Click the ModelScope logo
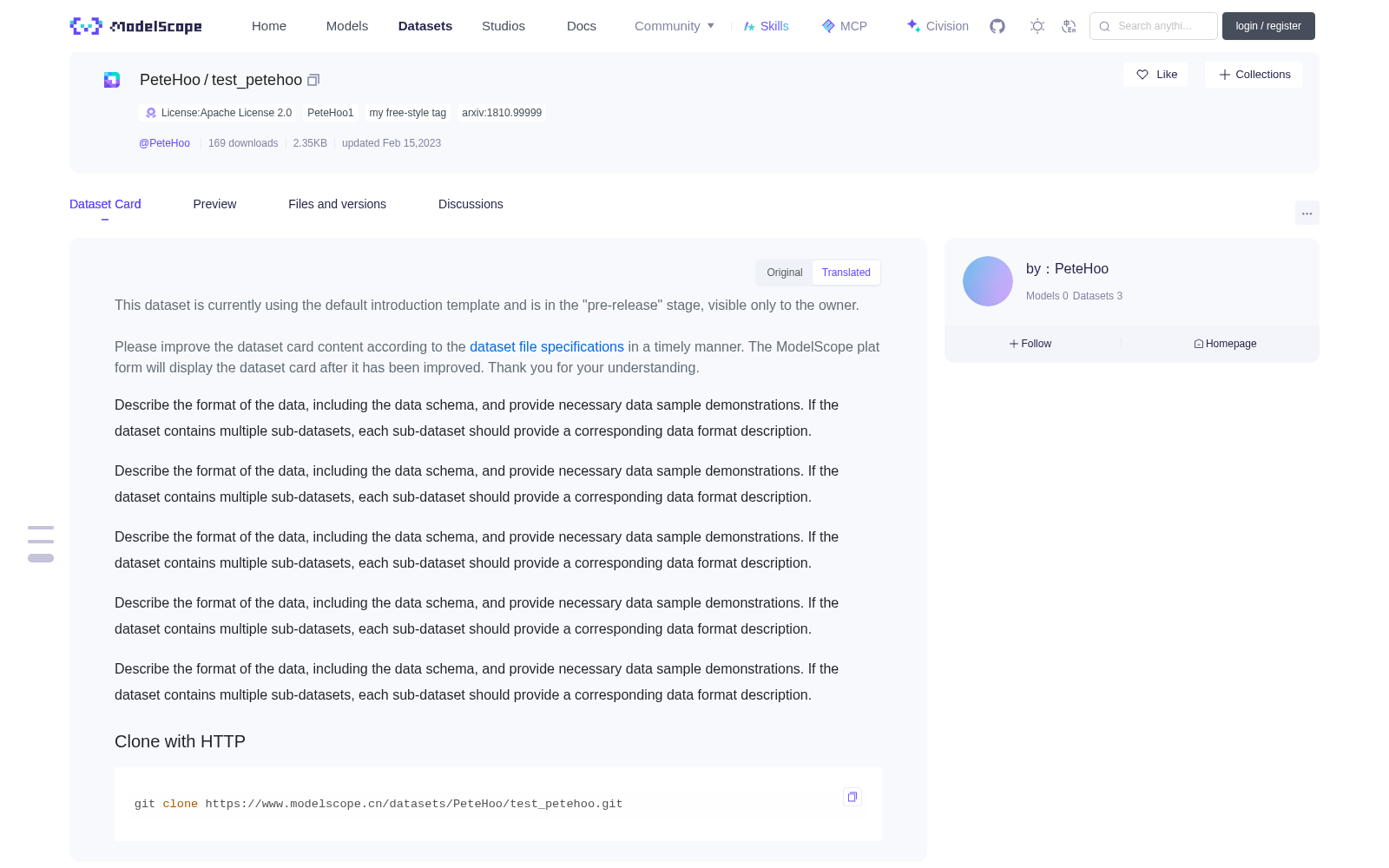The width and height of the screenshot is (1389, 868). click(135, 26)
